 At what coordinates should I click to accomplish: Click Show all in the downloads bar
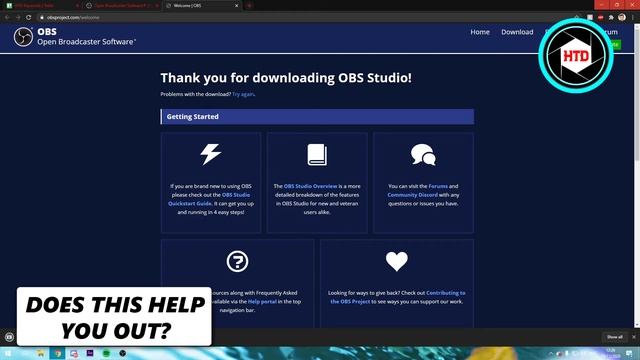coord(614,337)
